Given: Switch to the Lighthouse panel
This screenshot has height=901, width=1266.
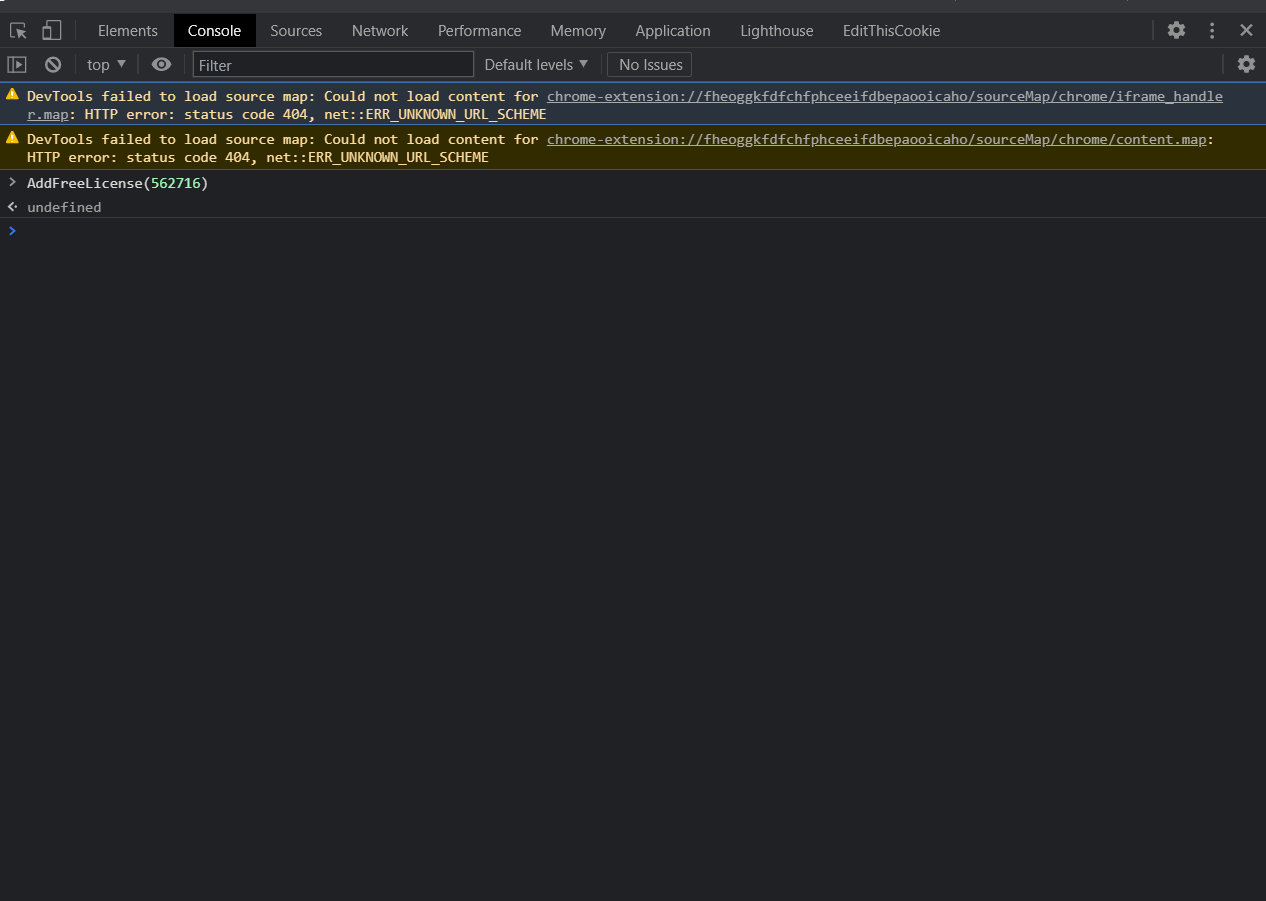Looking at the screenshot, I should tap(777, 30).
